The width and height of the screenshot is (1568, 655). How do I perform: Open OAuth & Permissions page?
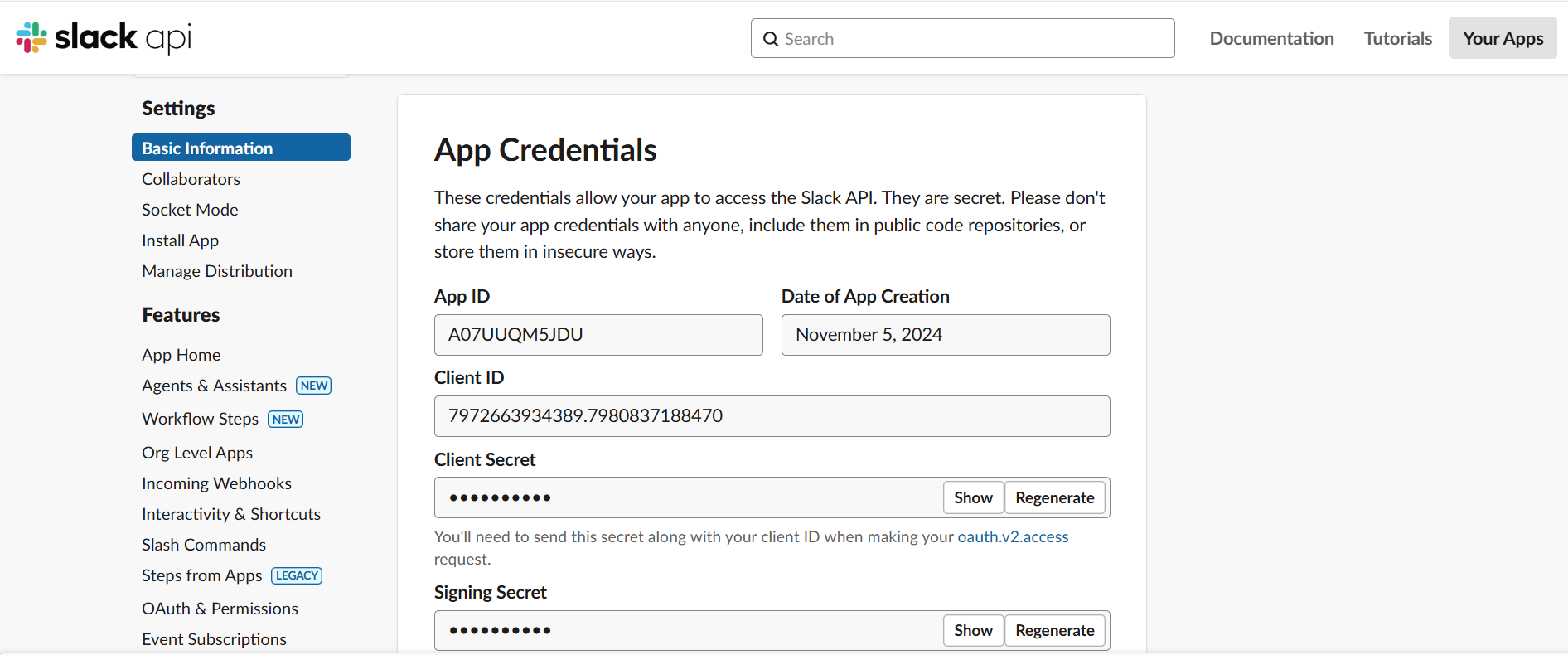220,609
